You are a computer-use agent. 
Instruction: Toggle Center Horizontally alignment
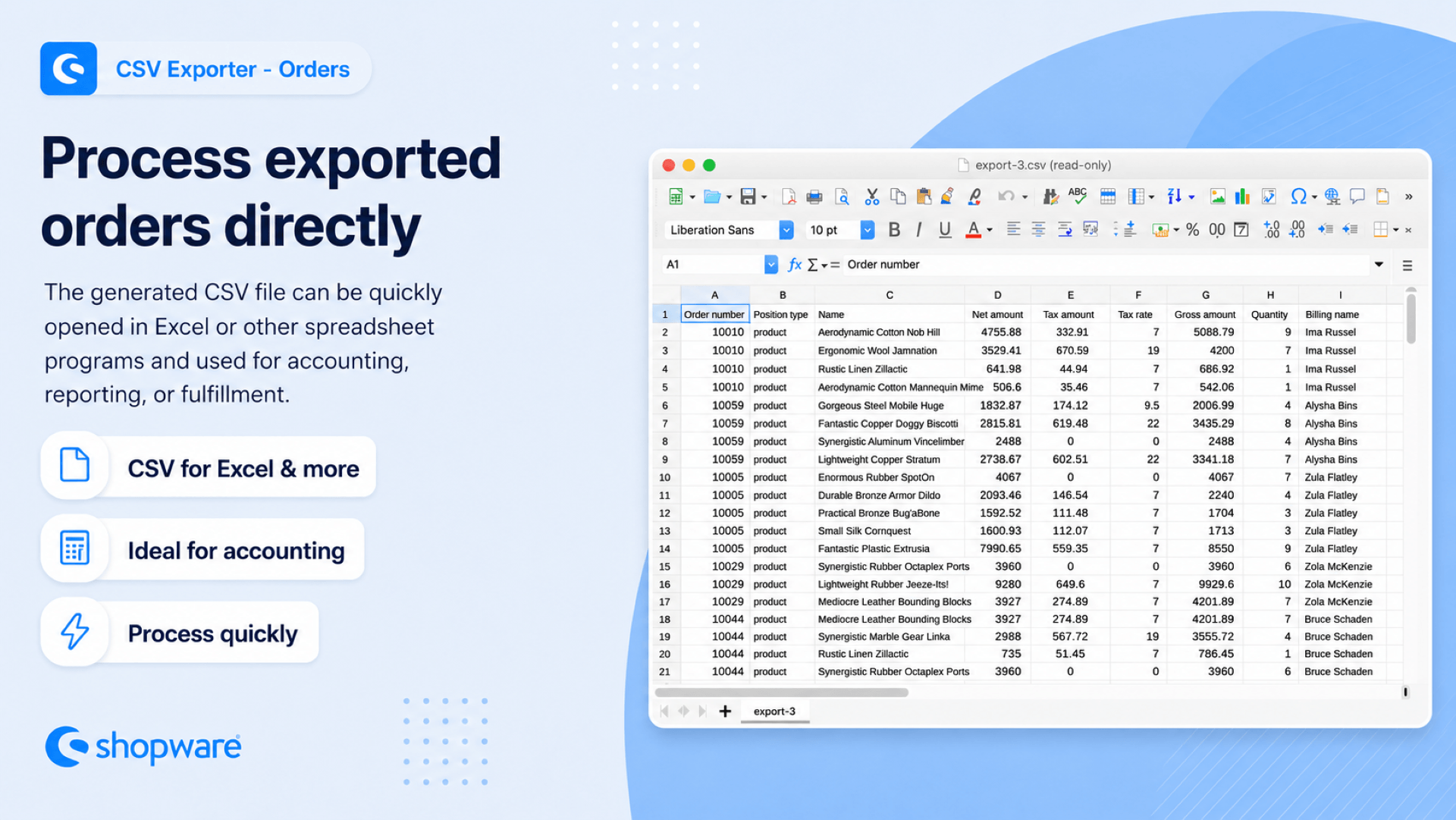1038,229
